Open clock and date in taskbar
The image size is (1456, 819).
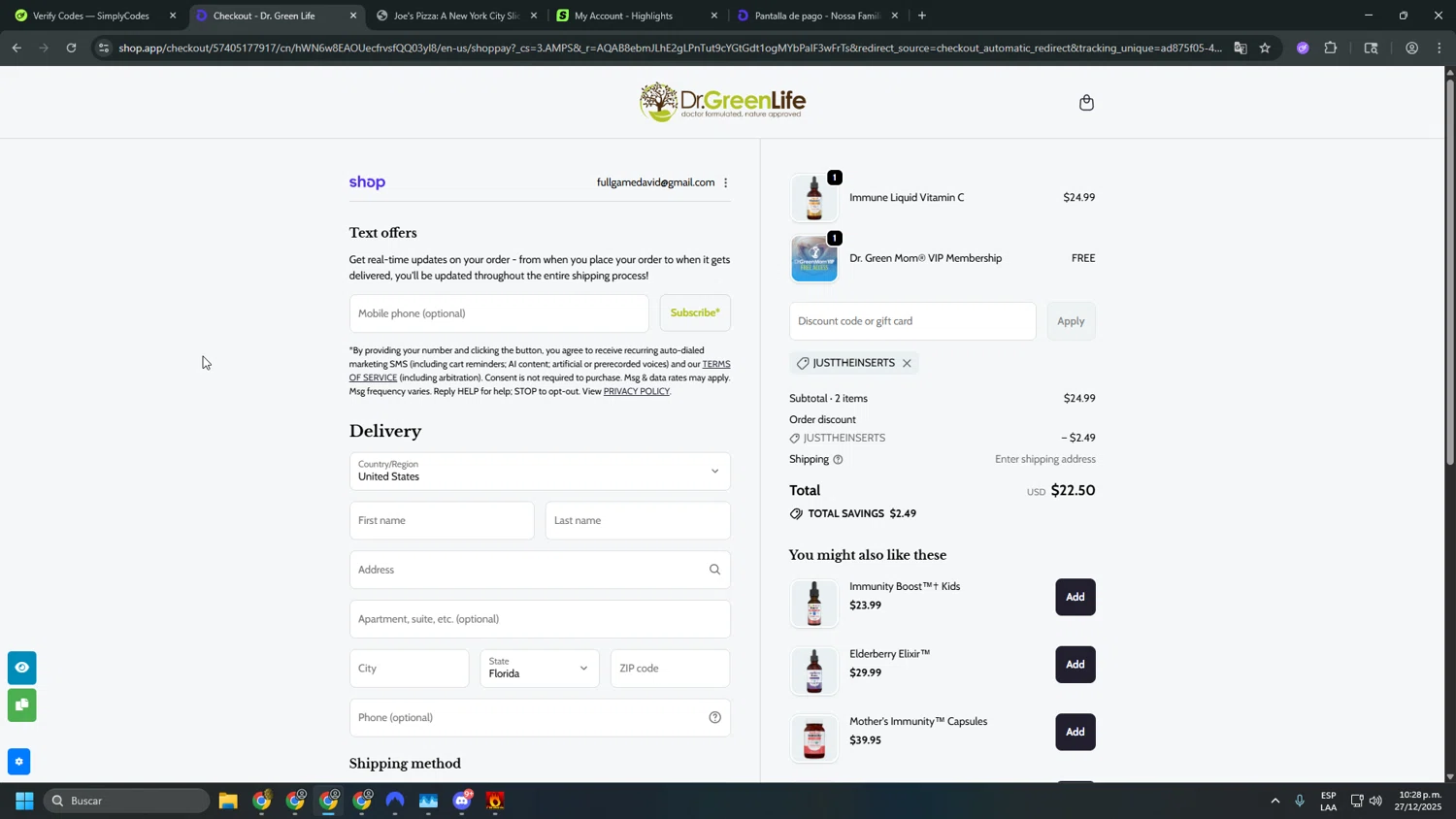[x=1418, y=801]
